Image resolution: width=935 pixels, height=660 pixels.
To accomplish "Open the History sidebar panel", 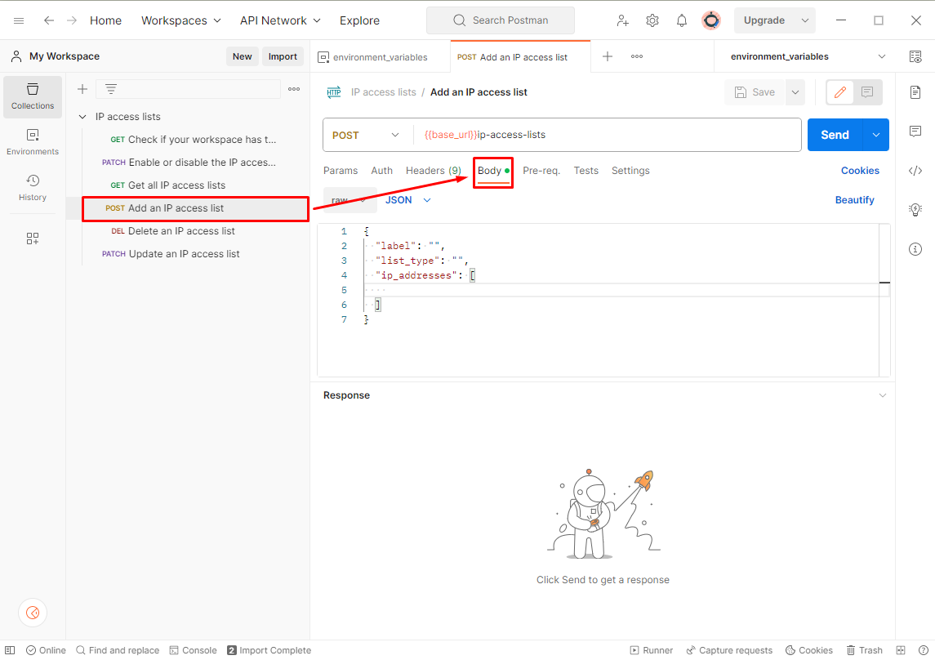I will [32, 187].
